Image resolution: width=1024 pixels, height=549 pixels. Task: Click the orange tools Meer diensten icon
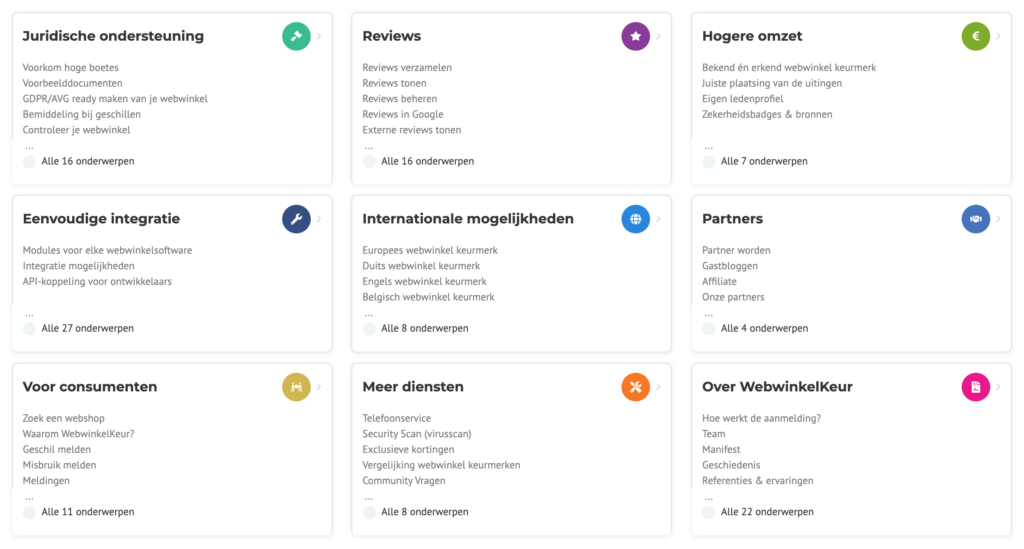tap(636, 387)
